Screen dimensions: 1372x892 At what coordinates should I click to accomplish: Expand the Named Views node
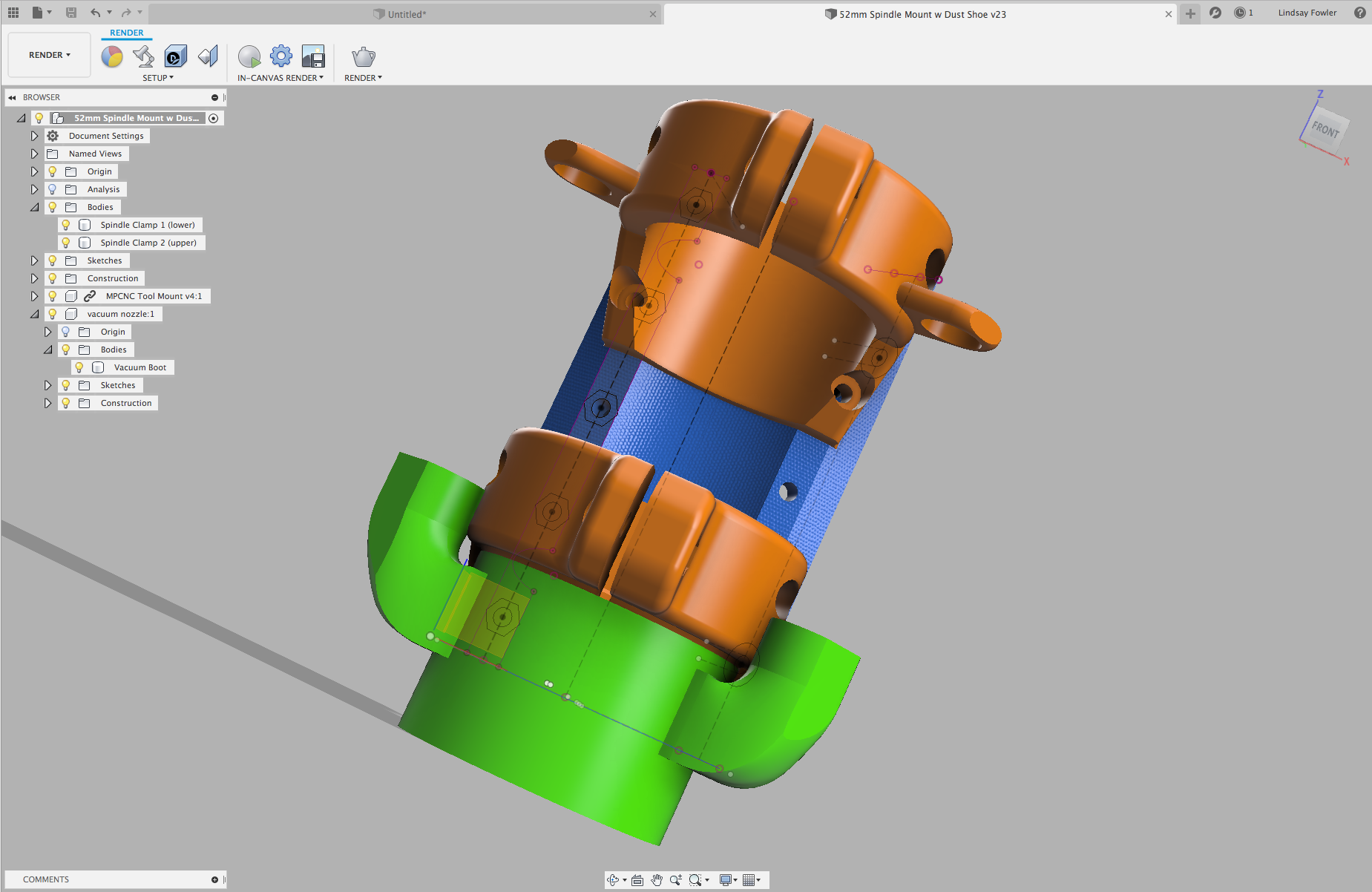[x=34, y=154]
